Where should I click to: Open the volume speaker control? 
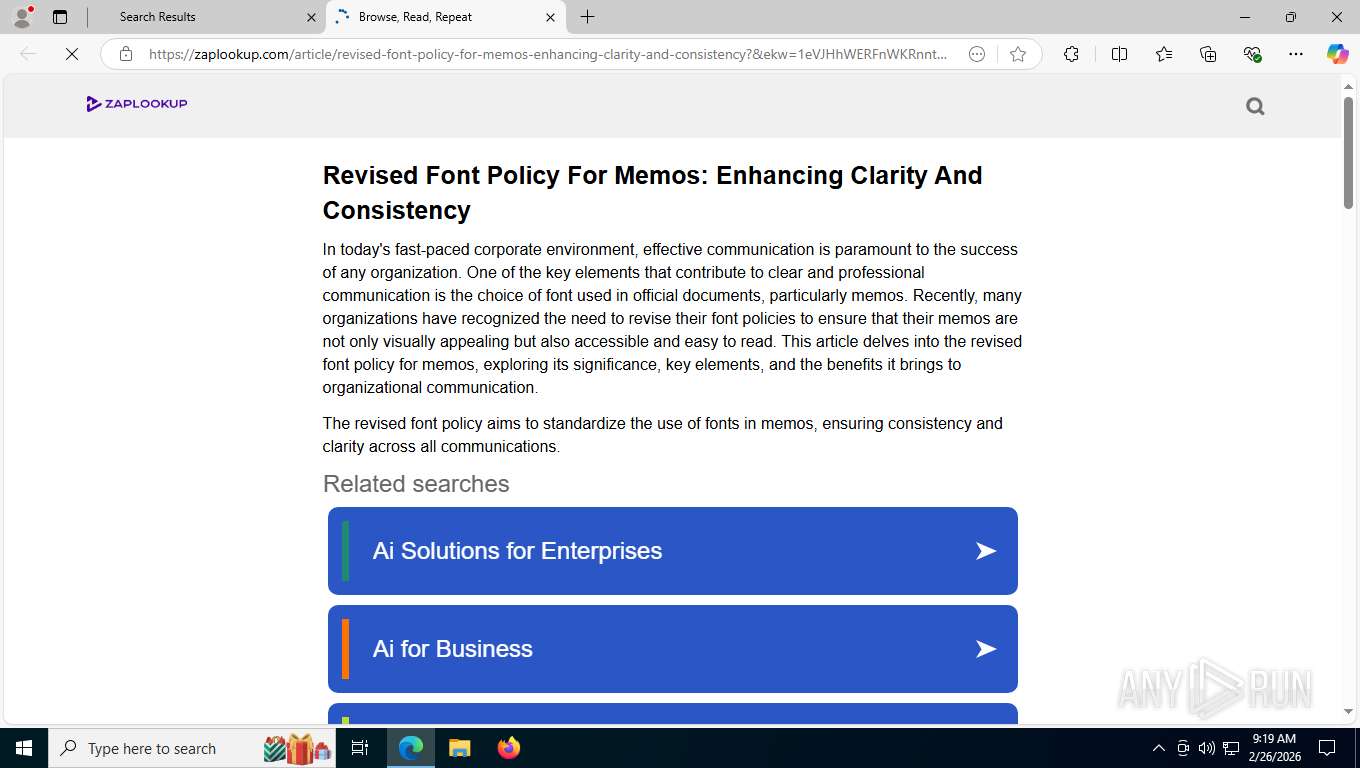pyautogui.click(x=1206, y=748)
